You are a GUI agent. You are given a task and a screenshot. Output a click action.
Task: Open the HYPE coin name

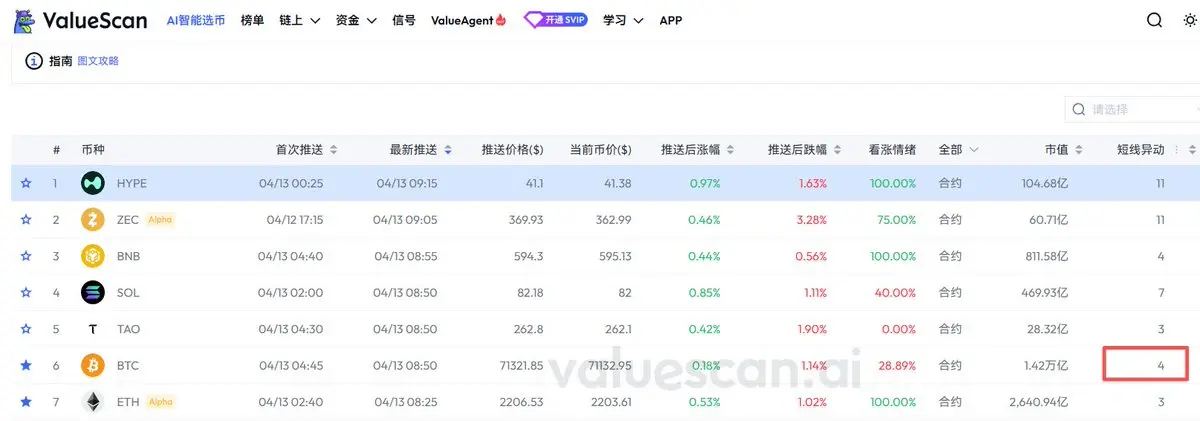point(132,183)
